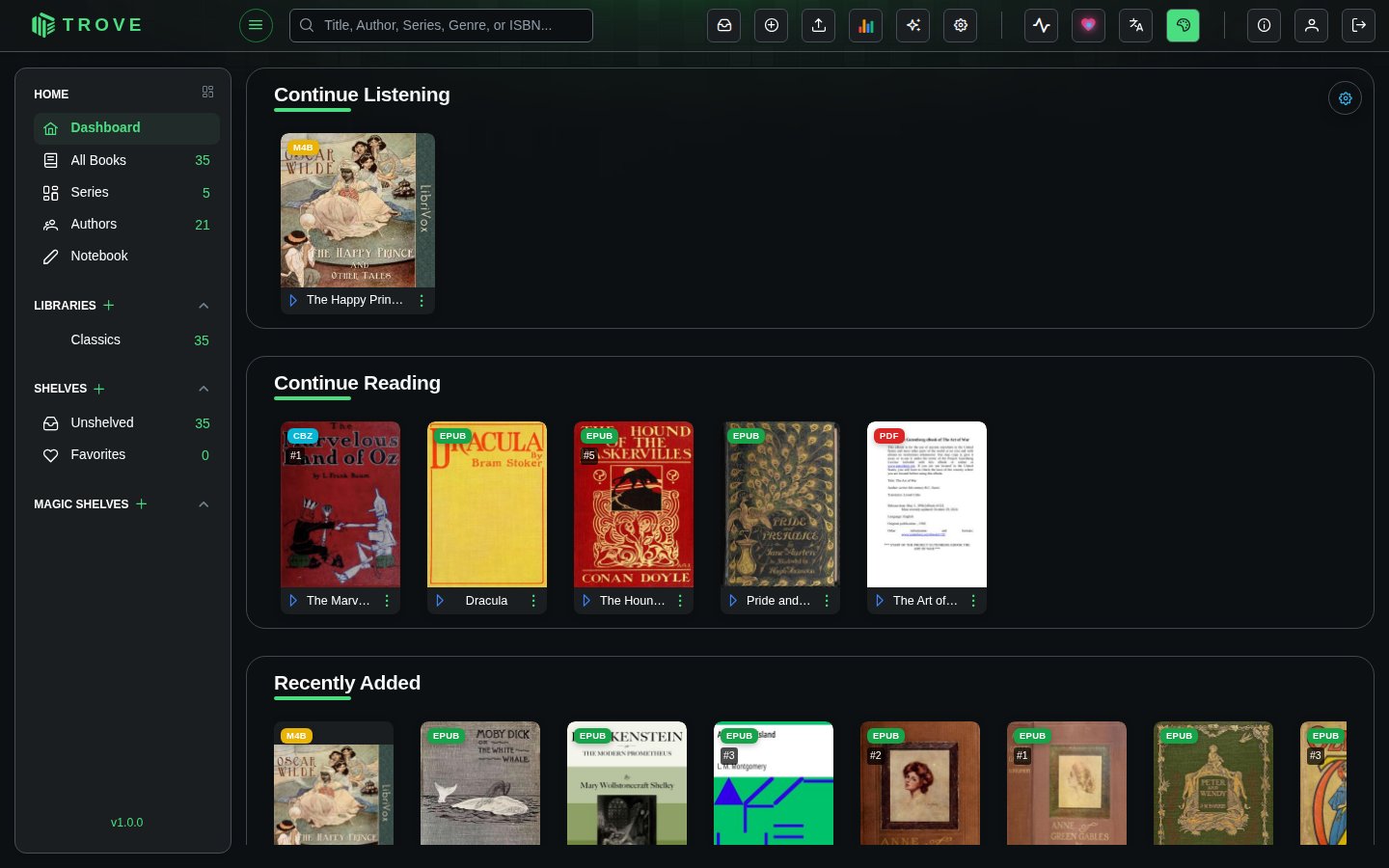Open options menu for The Art of War
This screenshot has height=868, width=1389.
(x=973, y=601)
